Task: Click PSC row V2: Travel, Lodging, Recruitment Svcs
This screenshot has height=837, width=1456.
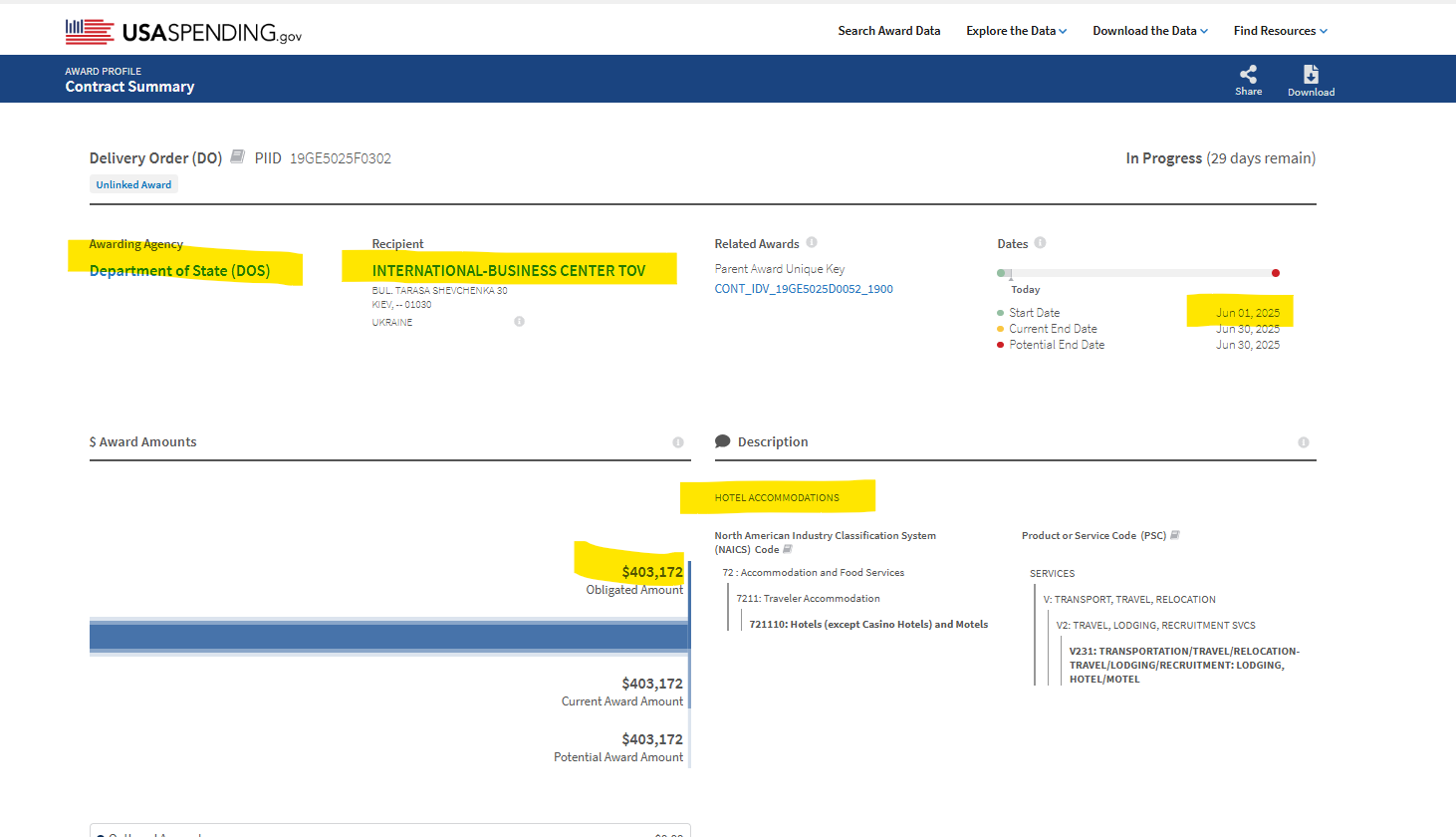Action: coord(1156,626)
